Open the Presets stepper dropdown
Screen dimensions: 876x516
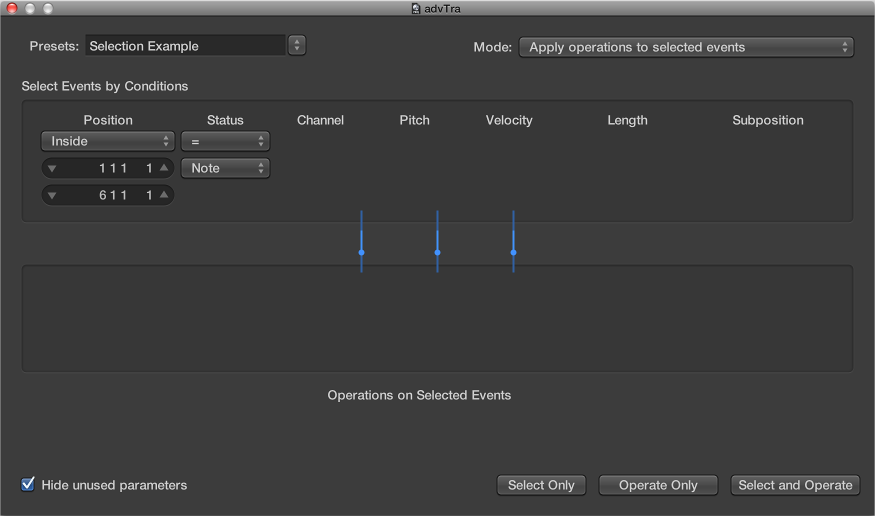point(297,45)
